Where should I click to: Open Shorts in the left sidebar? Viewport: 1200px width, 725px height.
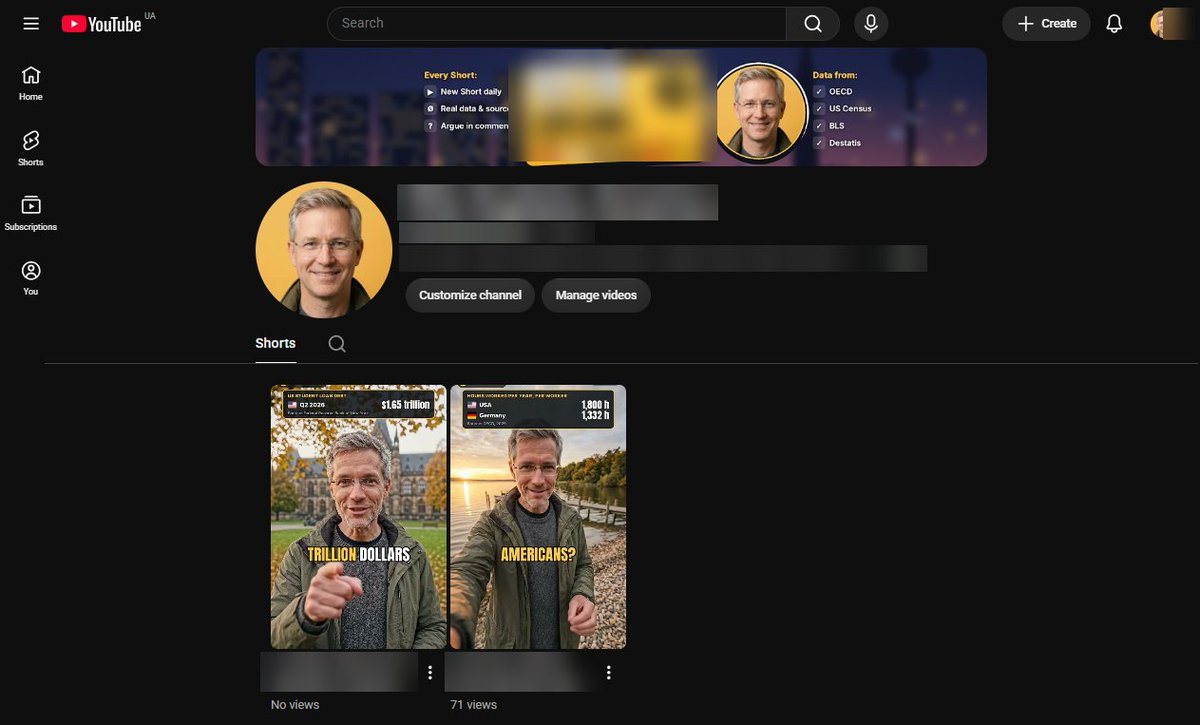(x=31, y=148)
